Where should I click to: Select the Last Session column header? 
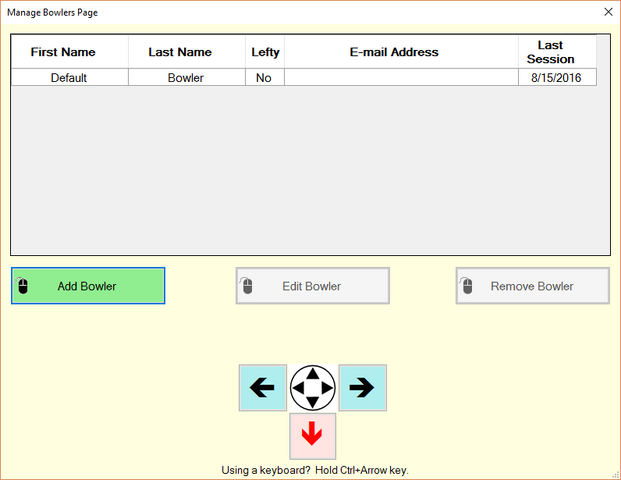point(557,52)
